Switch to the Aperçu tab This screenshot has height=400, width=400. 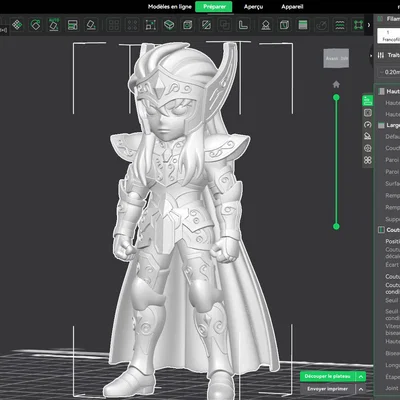pyautogui.click(x=253, y=7)
